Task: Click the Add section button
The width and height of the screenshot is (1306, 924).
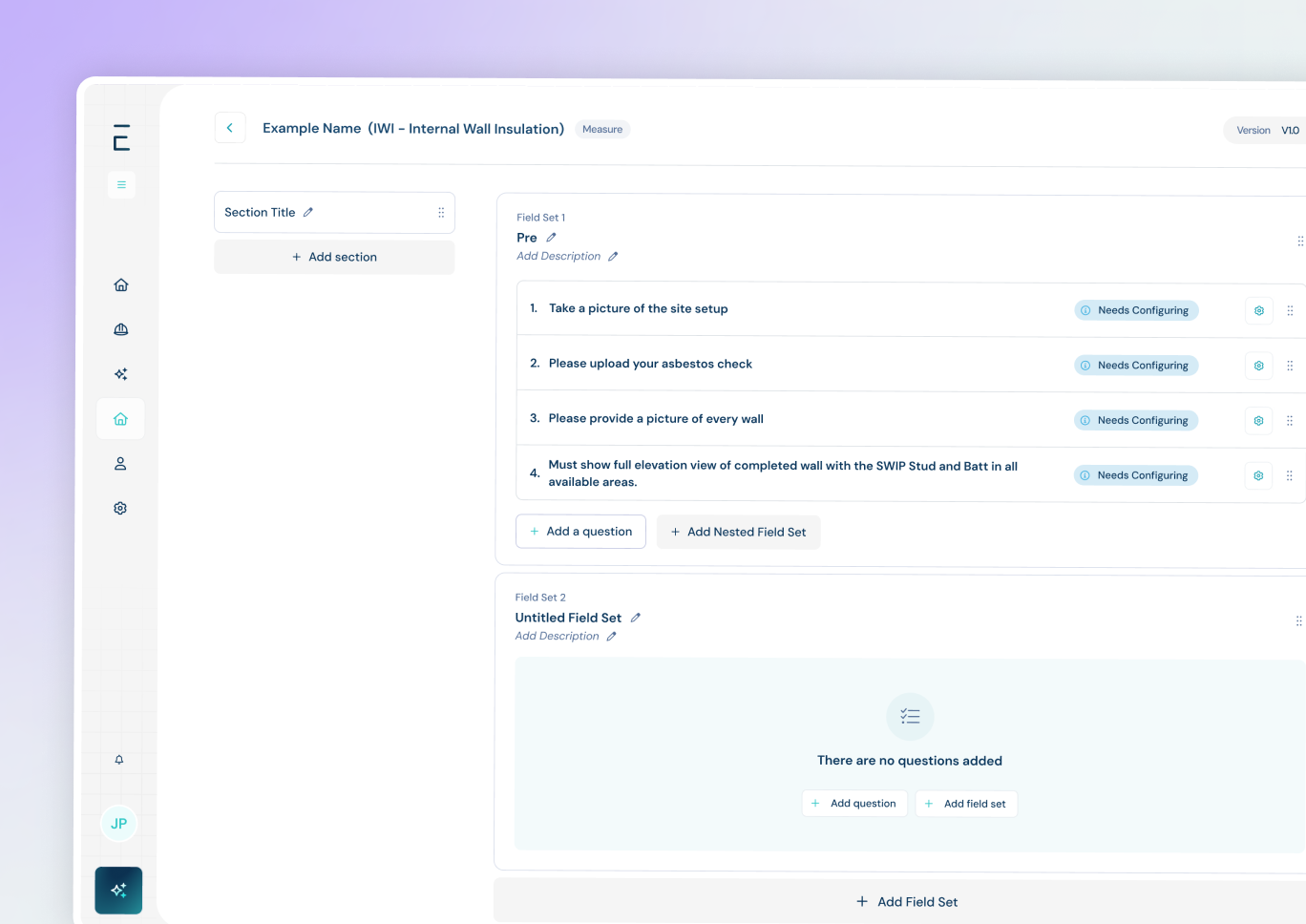Action: pos(334,257)
